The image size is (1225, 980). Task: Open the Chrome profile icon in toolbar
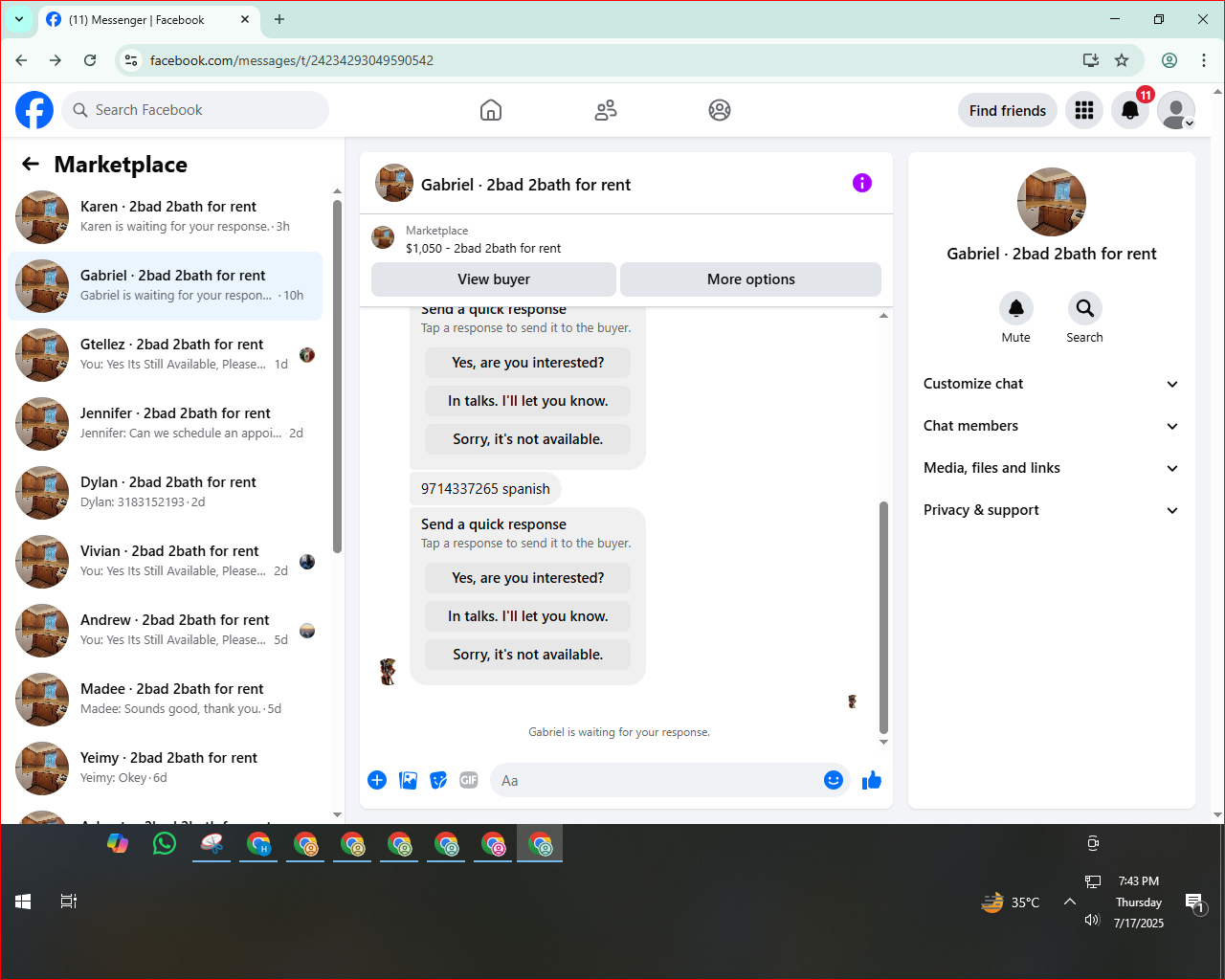(x=1169, y=60)
